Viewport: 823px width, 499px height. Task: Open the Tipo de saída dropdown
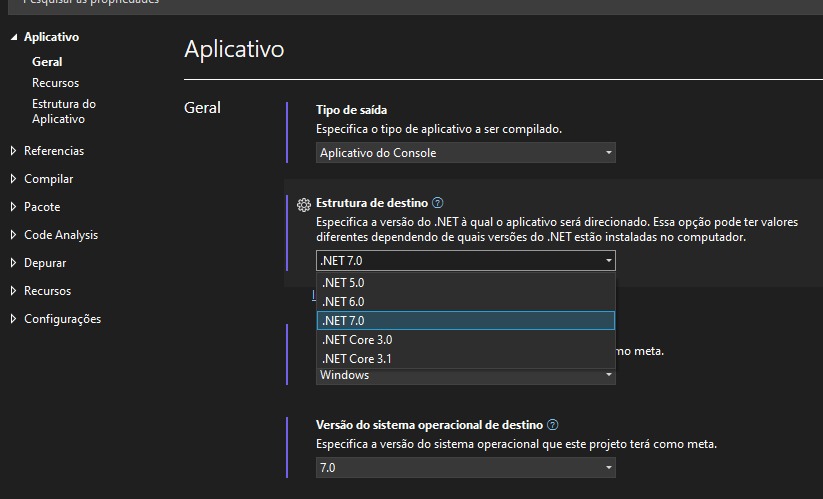point(466,153)
